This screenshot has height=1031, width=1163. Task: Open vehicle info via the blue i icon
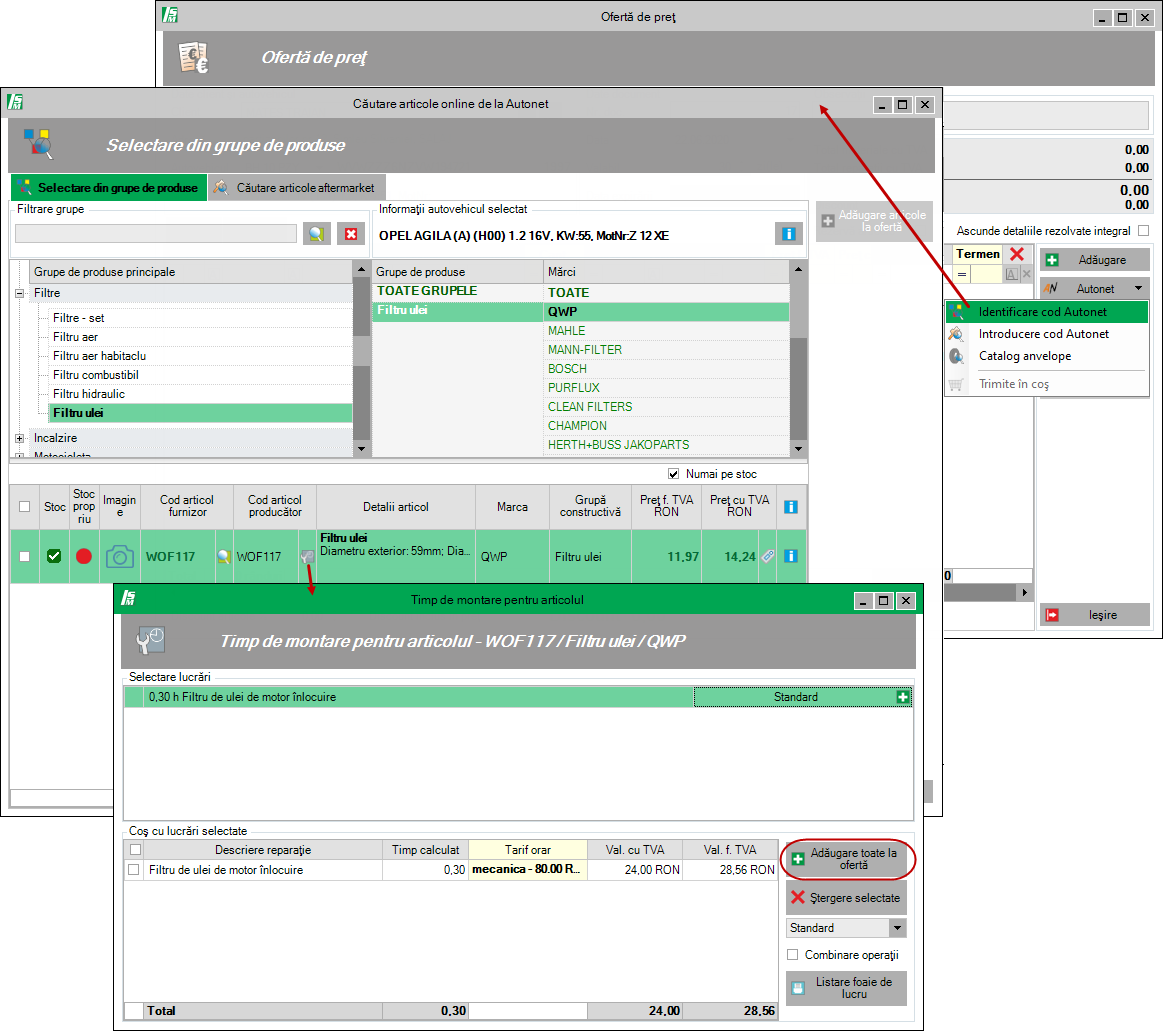788,234
